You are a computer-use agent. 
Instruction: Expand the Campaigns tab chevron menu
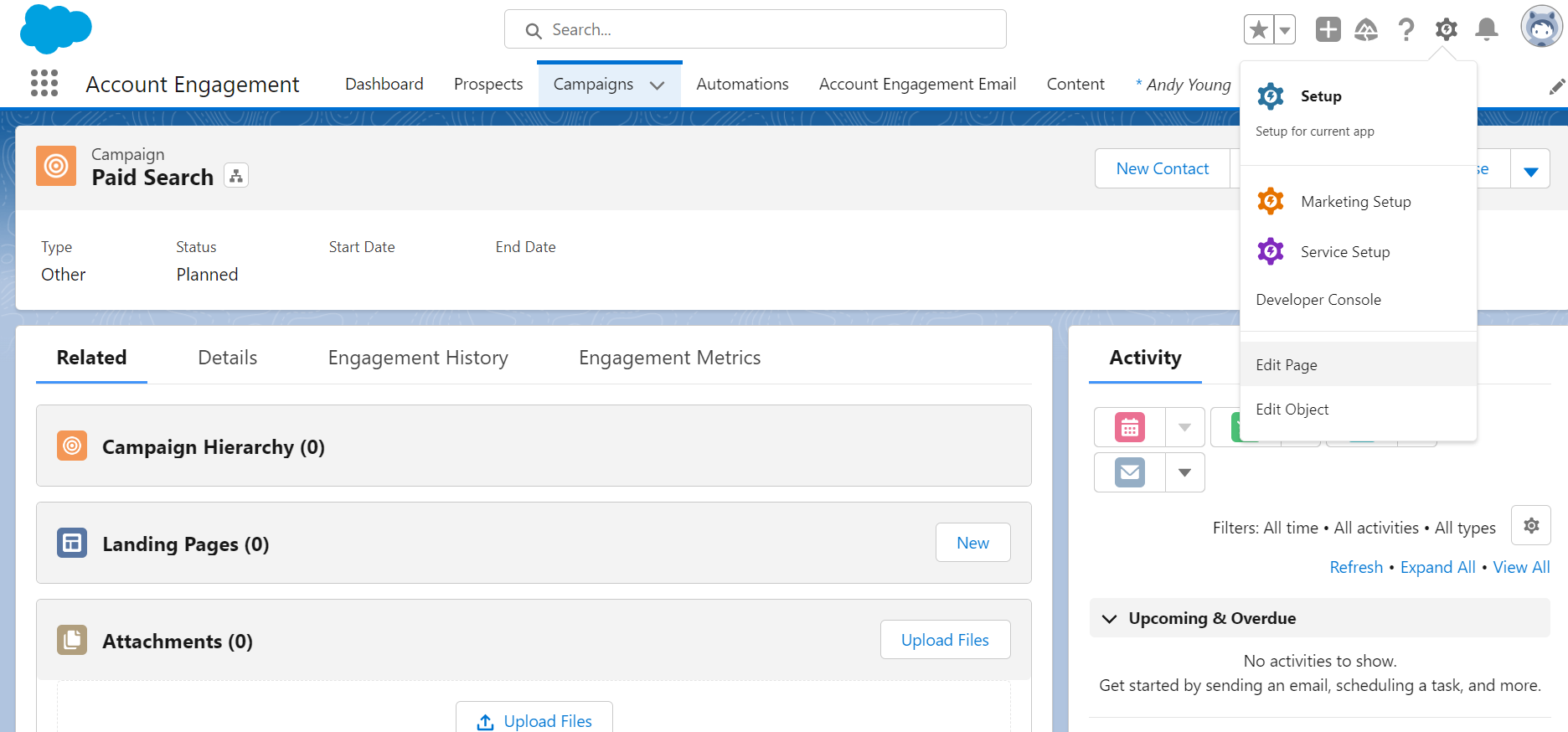658,85
